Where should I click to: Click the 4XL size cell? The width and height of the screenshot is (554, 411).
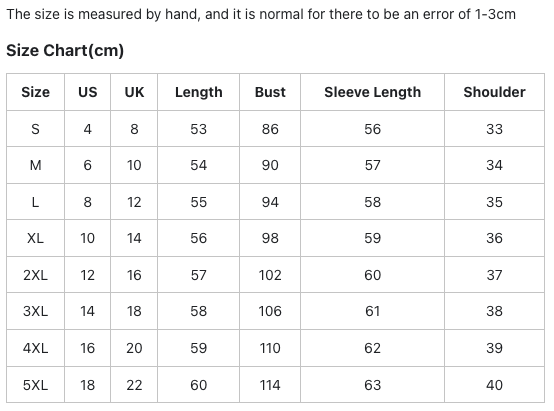(x=35, y=348)
